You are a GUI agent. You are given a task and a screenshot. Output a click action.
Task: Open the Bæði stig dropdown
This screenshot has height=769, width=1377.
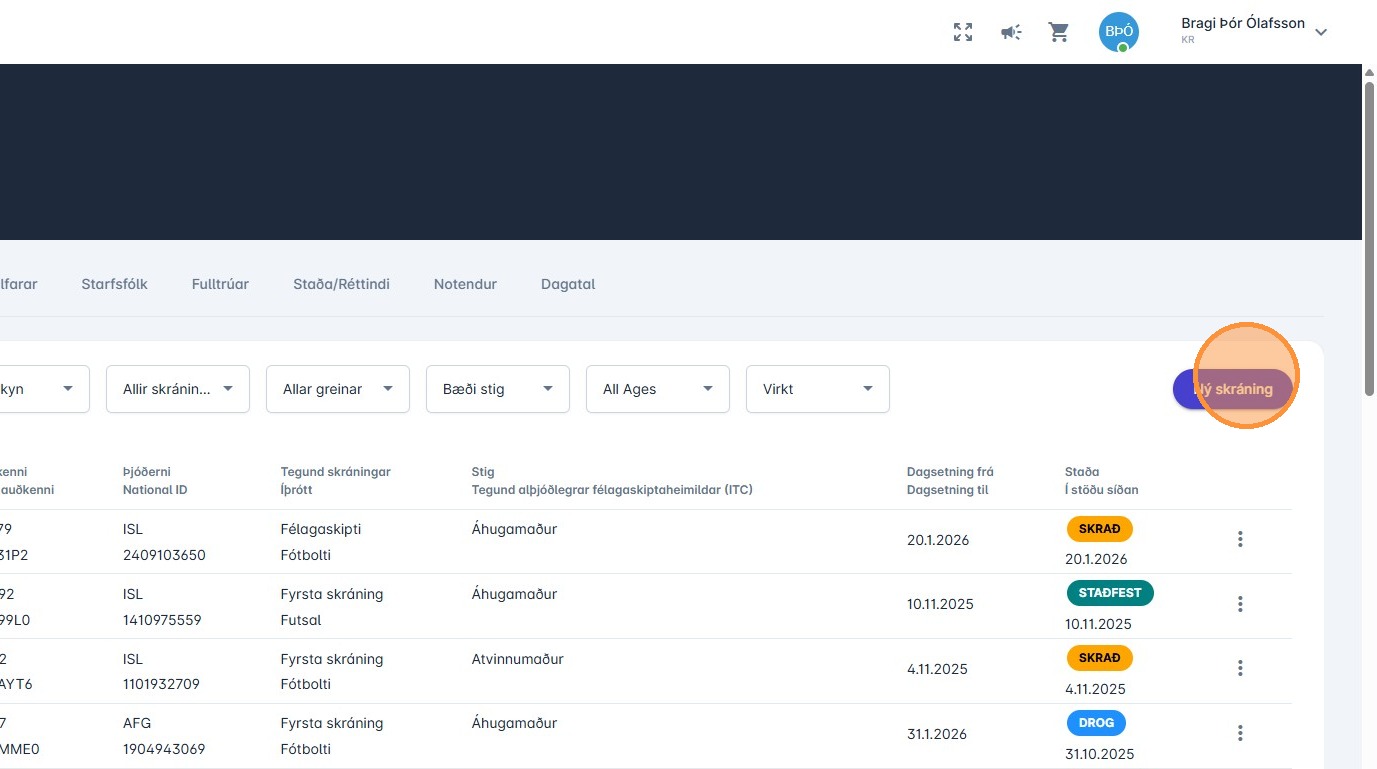pos(498,389)
